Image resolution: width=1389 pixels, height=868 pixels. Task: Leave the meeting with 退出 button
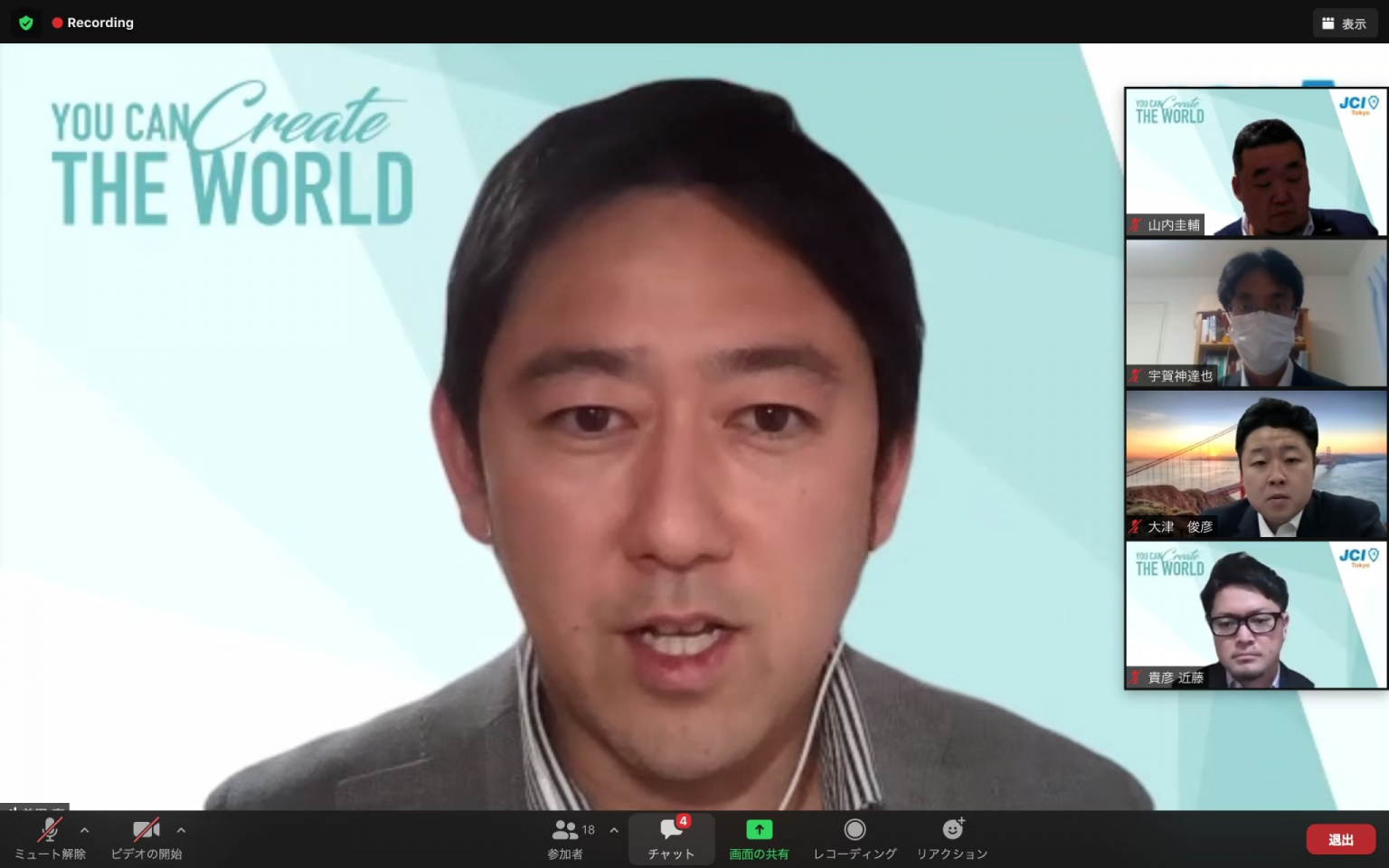click(1340, 839)
